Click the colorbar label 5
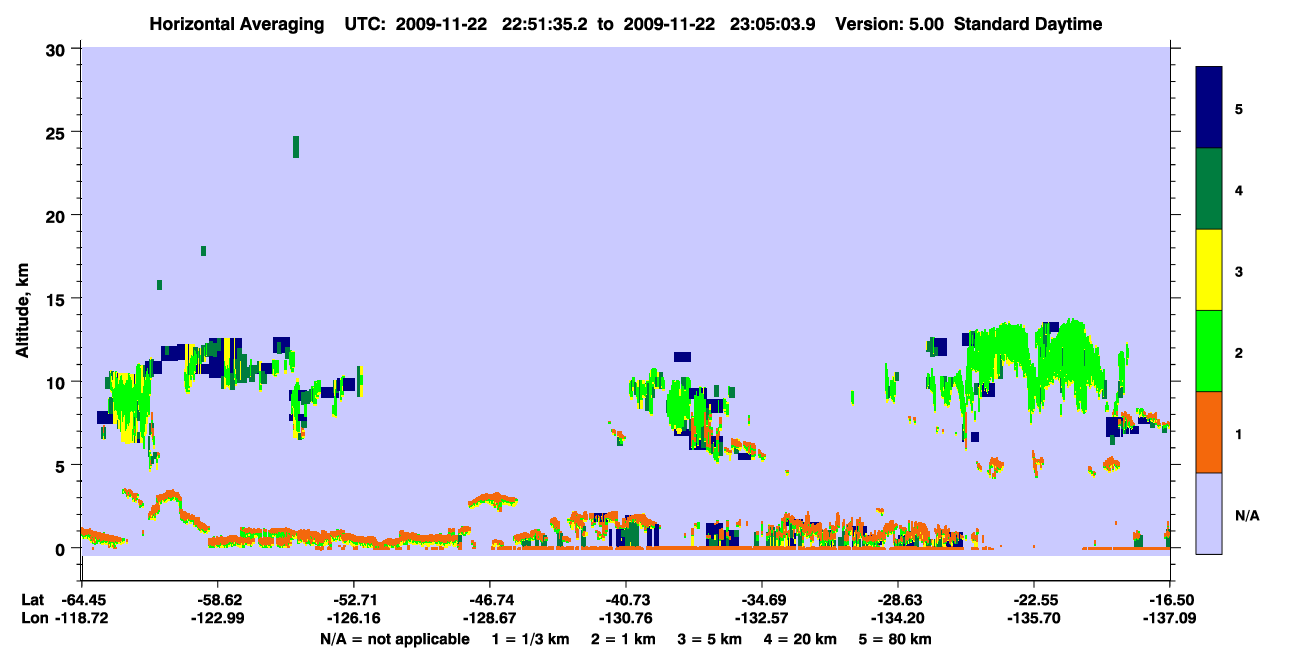This screenshot has width=1300, height=667. tap(1239, 108)
